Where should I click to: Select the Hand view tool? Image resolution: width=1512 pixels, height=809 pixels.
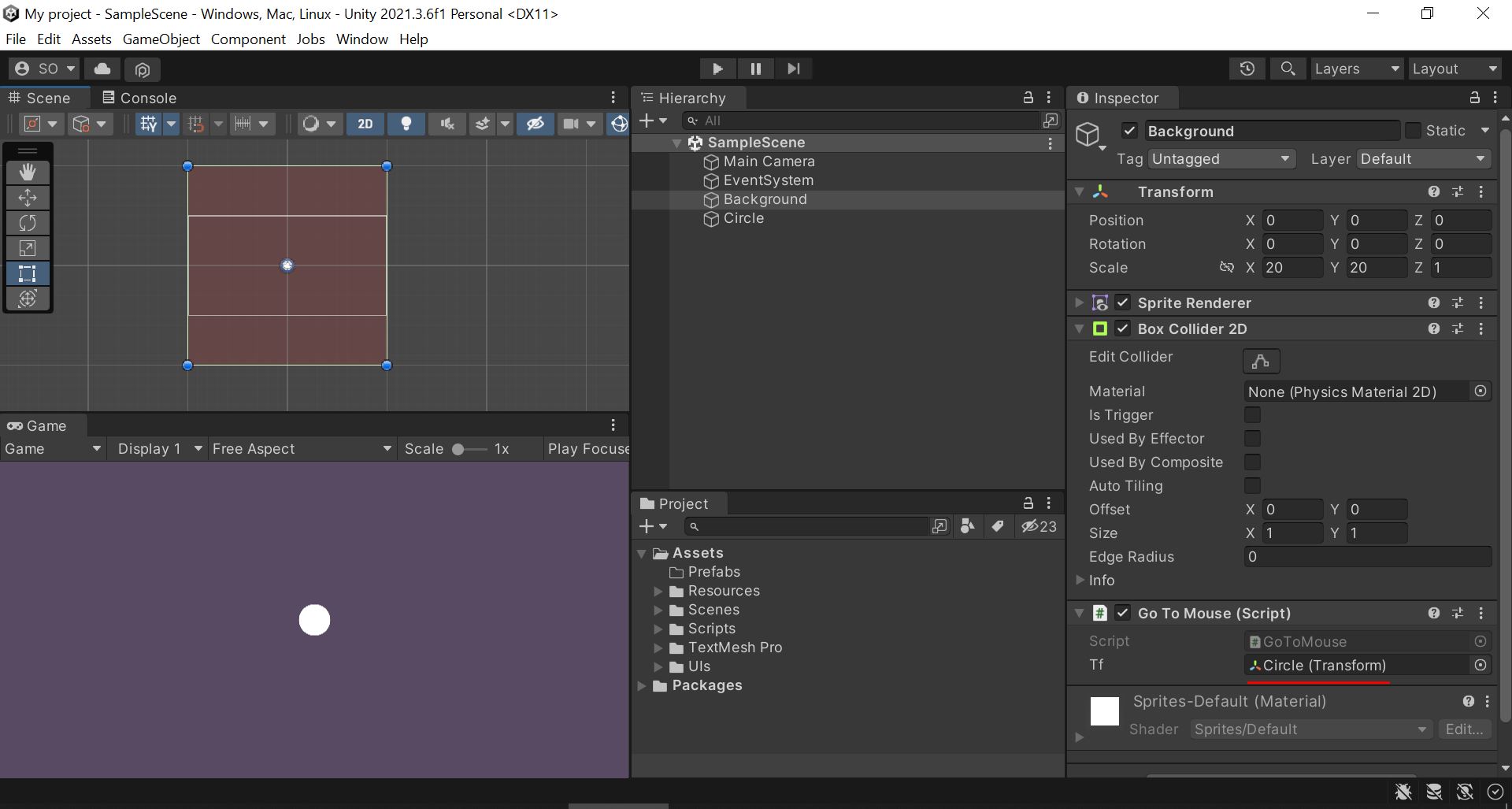(x=28, y=172)
